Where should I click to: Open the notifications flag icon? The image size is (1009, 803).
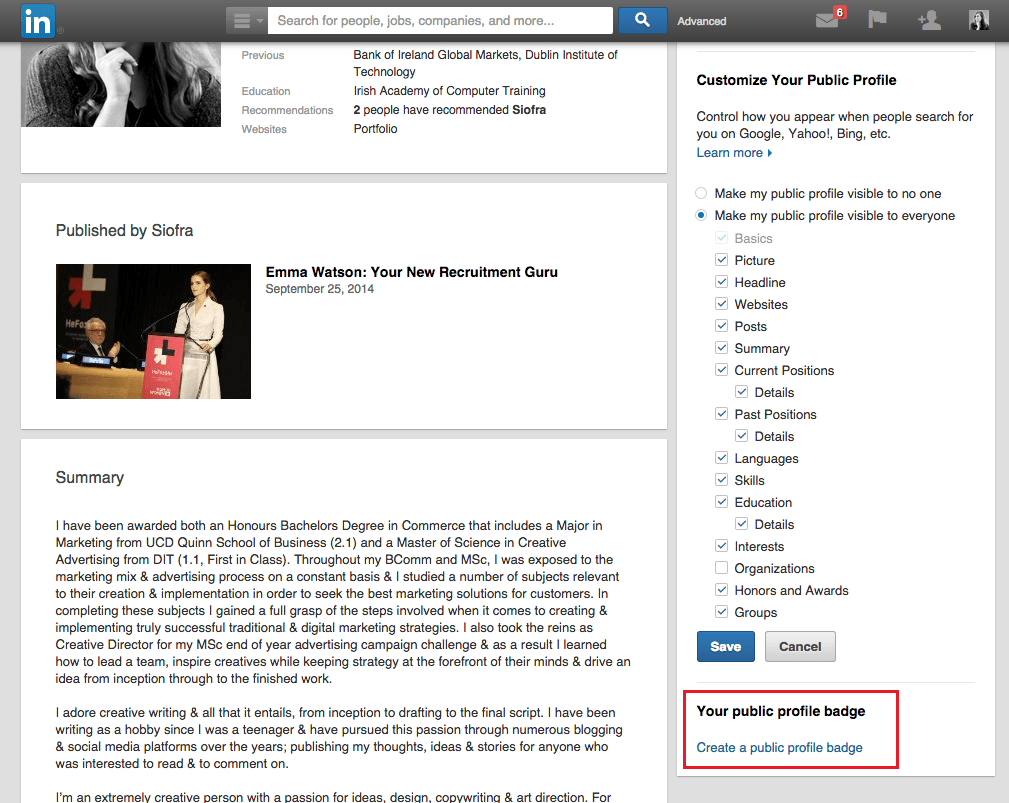click(877, 20)
